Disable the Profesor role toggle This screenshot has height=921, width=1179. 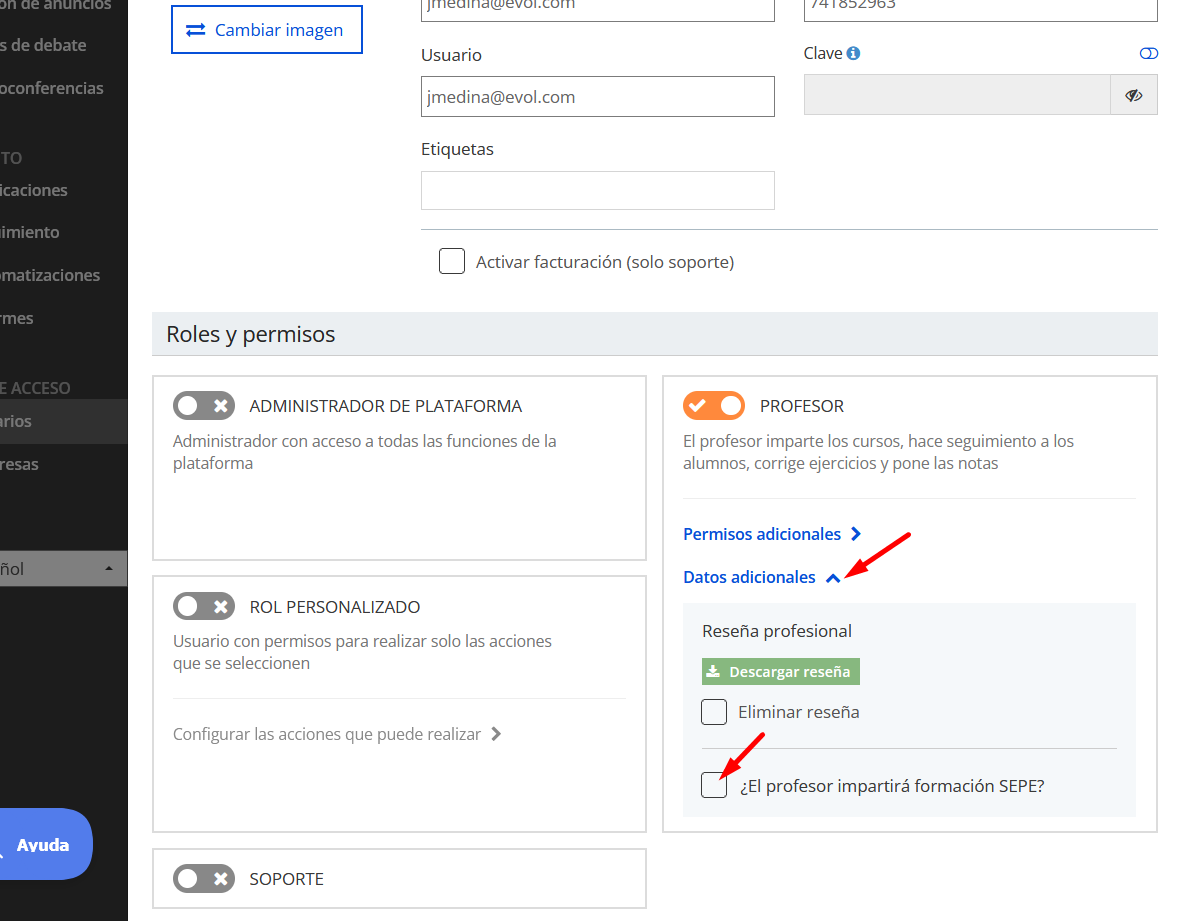[714, 406]
